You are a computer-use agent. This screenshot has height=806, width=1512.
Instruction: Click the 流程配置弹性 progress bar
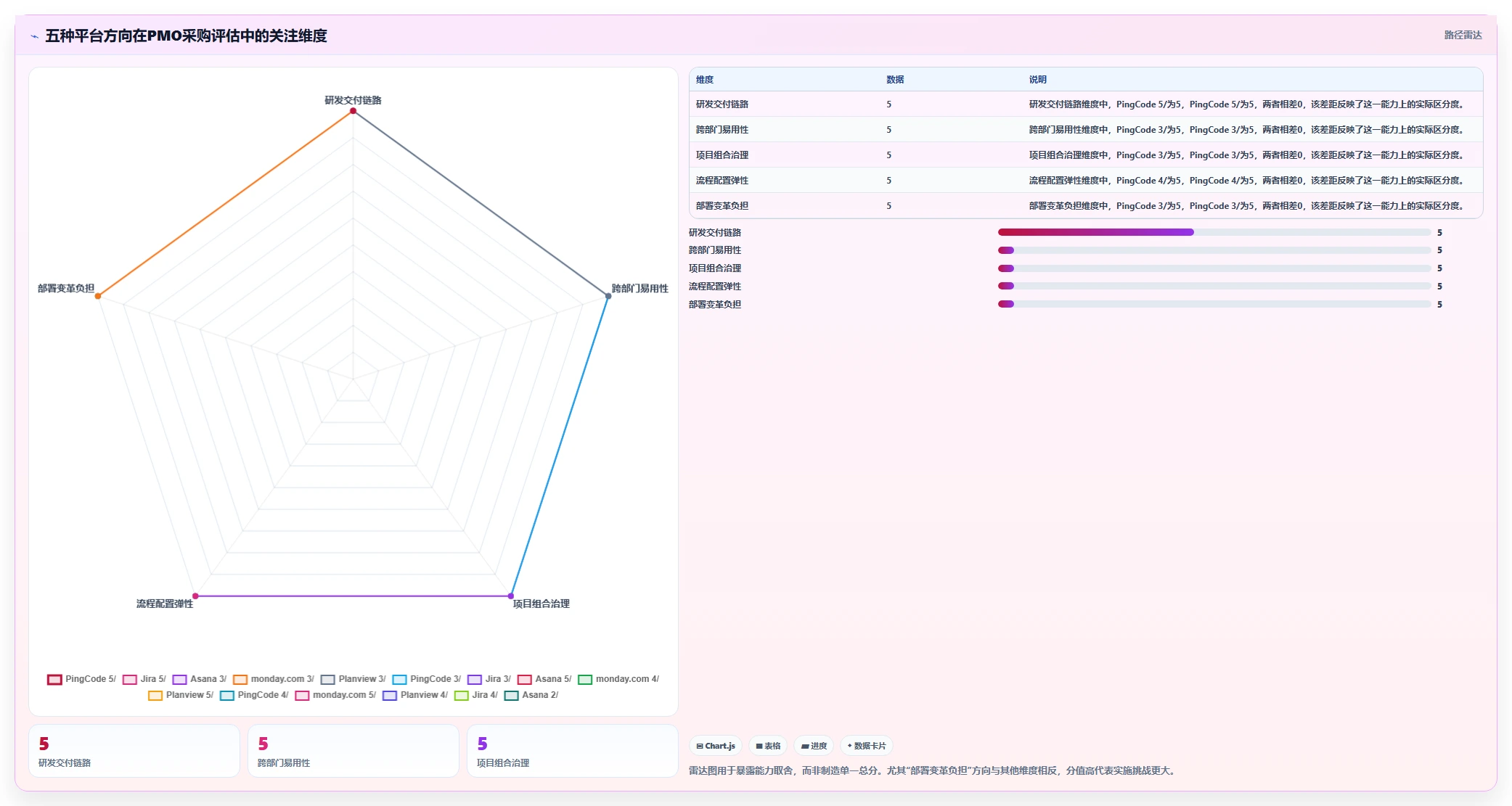pyautogui.click(x=1214, y=286)
